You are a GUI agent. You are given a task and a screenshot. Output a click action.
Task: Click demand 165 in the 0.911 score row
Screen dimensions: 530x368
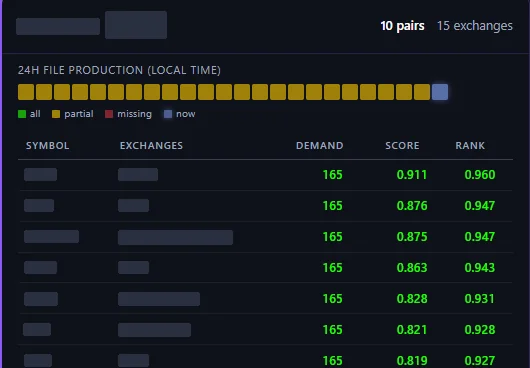(x=333, y=175)
